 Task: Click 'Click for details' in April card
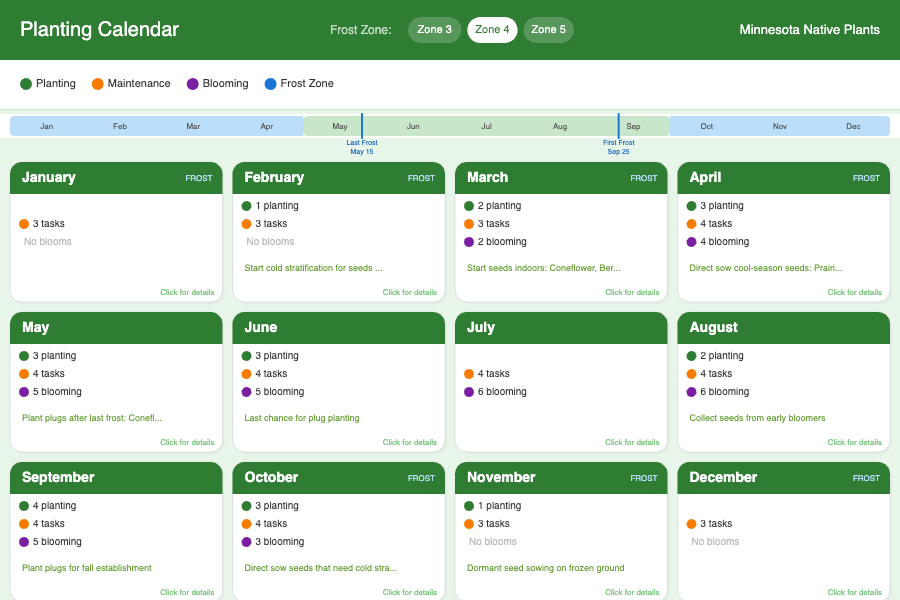(x=855, y=292)
